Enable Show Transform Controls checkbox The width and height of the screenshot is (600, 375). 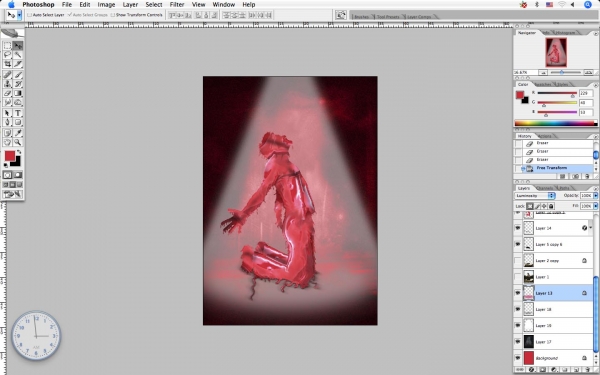112,15
